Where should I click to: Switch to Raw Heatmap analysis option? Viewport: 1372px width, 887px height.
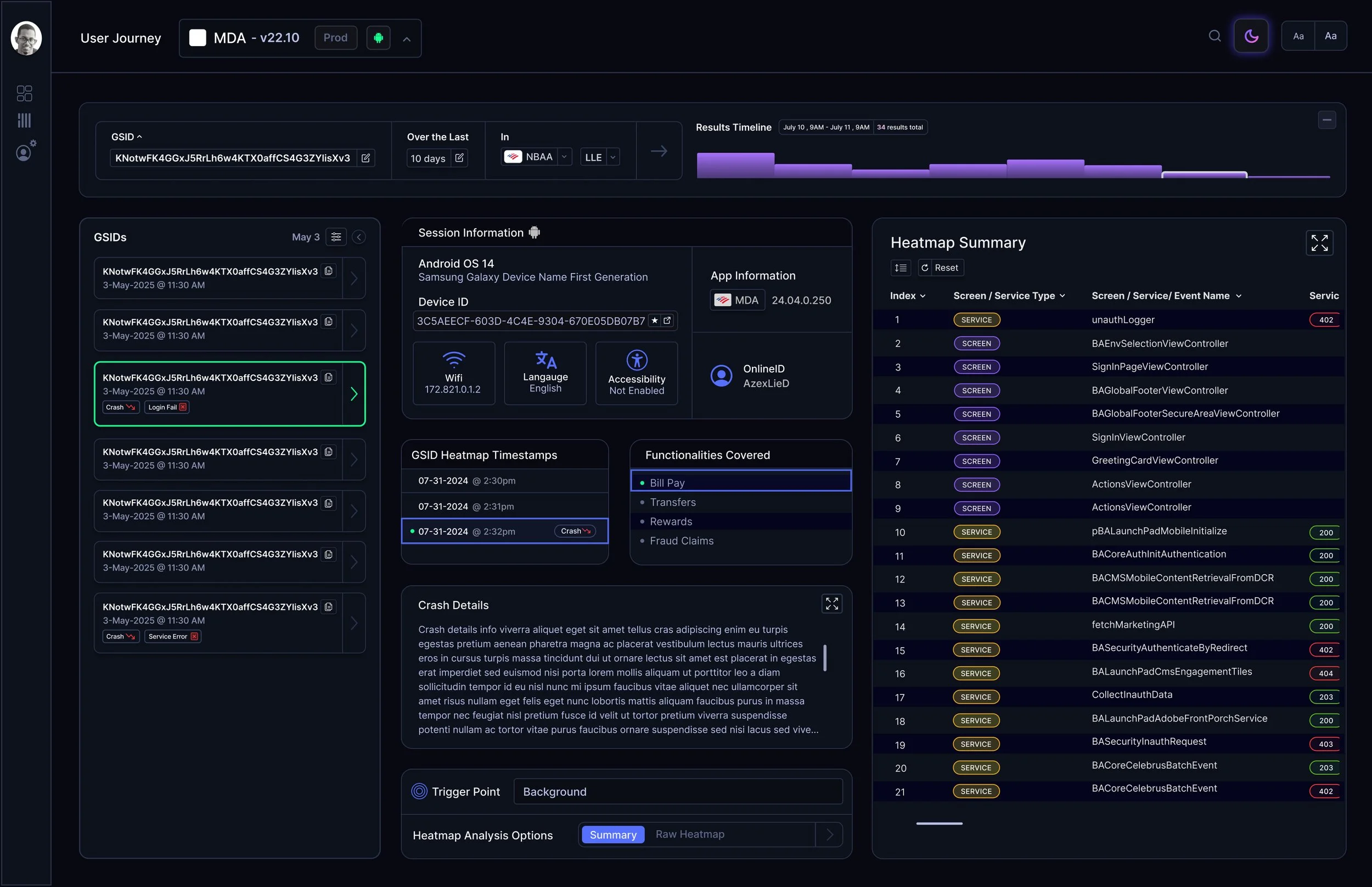[690, 834]
